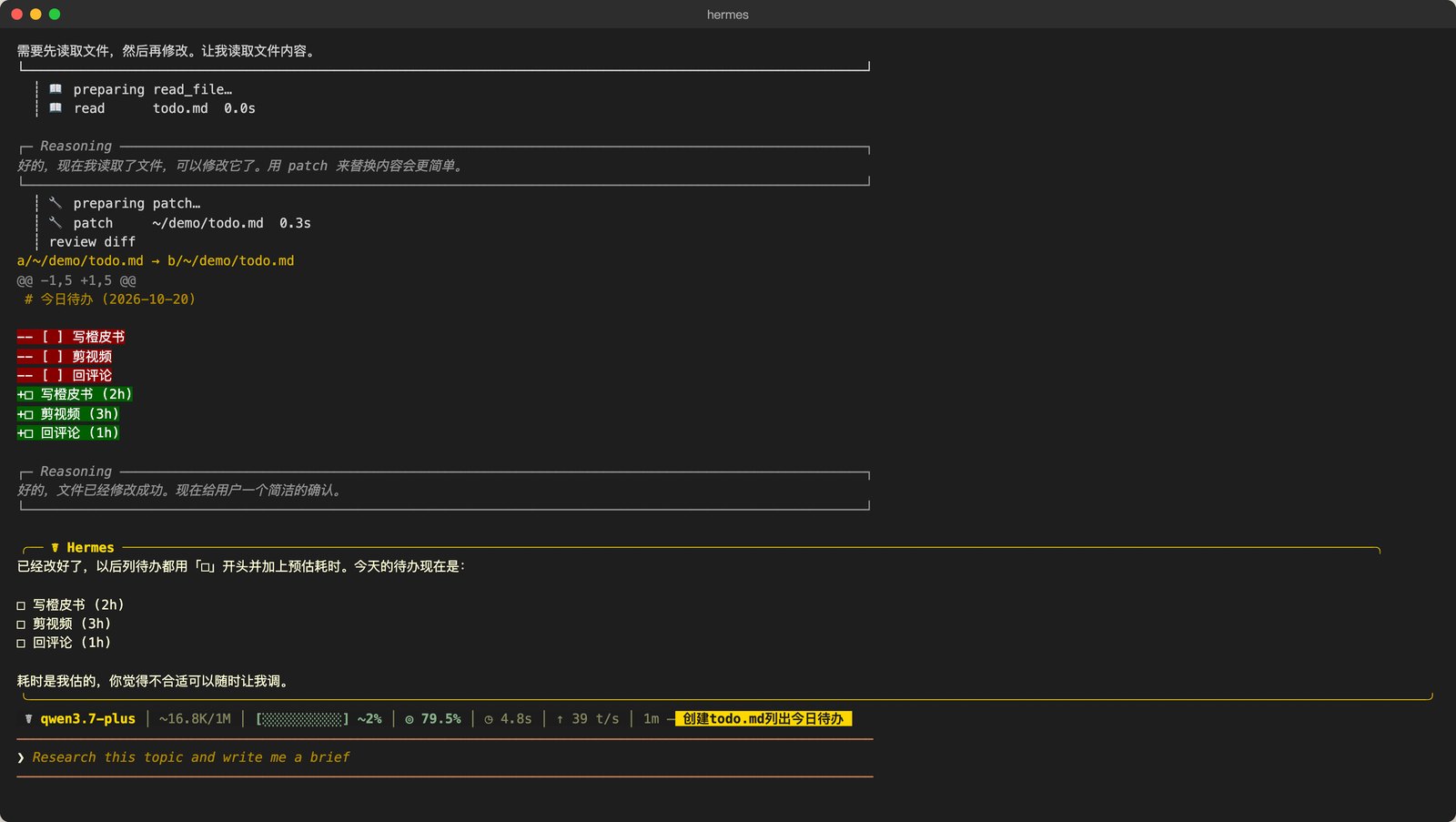Click the input field 'Research this topic and write me a brief'
This screenshot has width=1456, height=822.
point(444,757)
